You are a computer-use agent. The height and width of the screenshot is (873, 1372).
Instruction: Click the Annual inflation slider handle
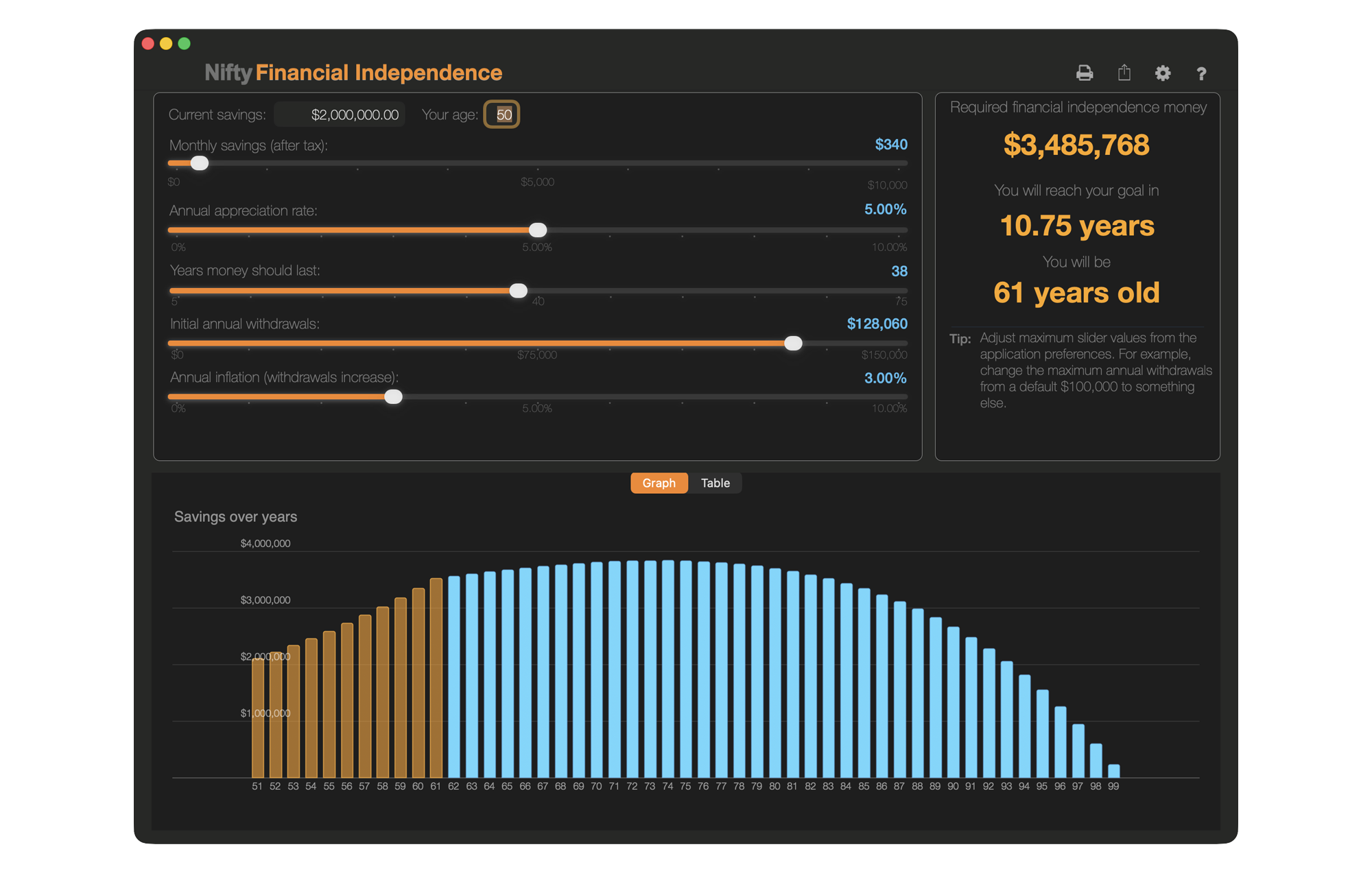[393, 396]
